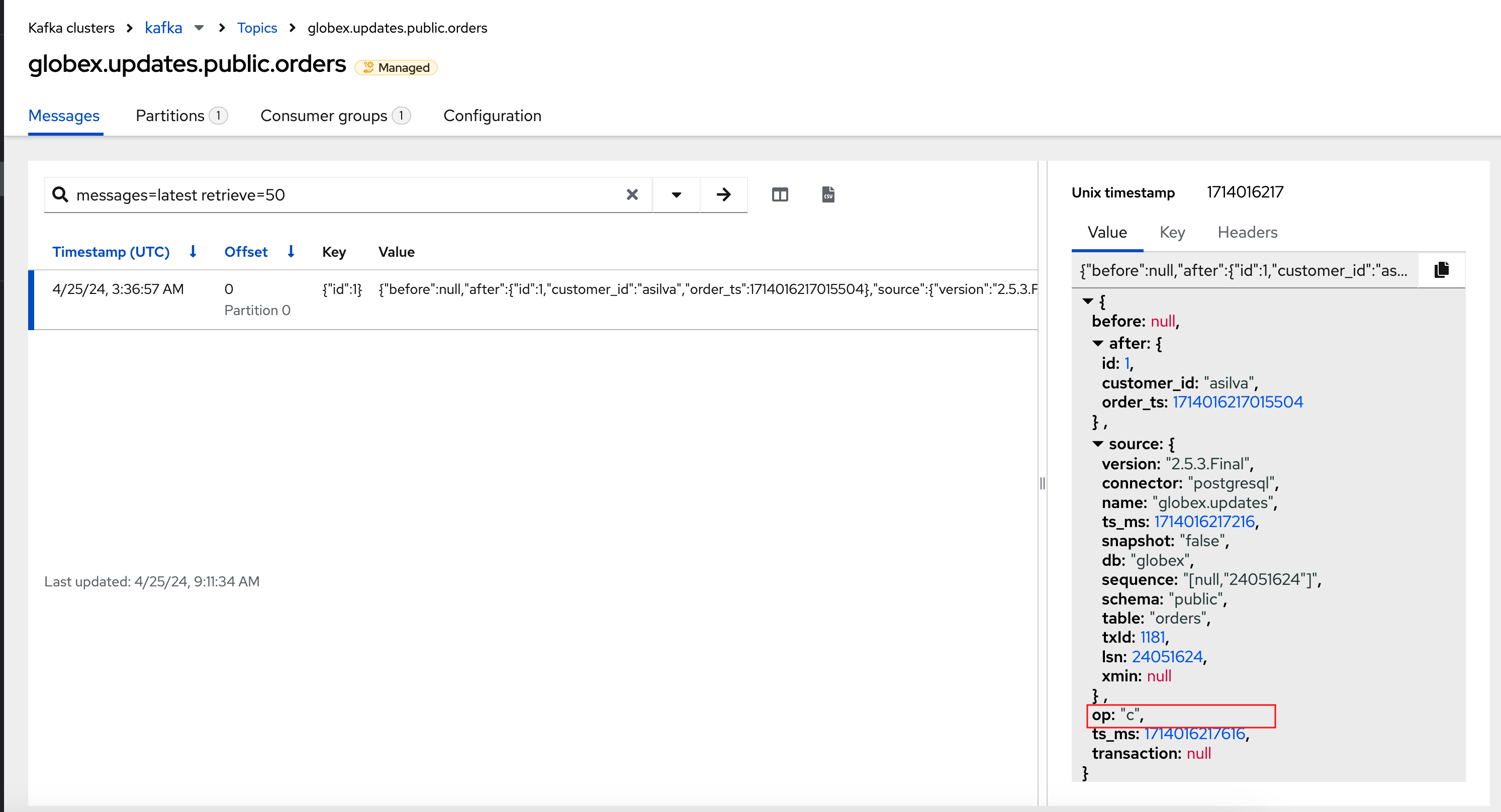Click transaction: null line

[1152, 753]
